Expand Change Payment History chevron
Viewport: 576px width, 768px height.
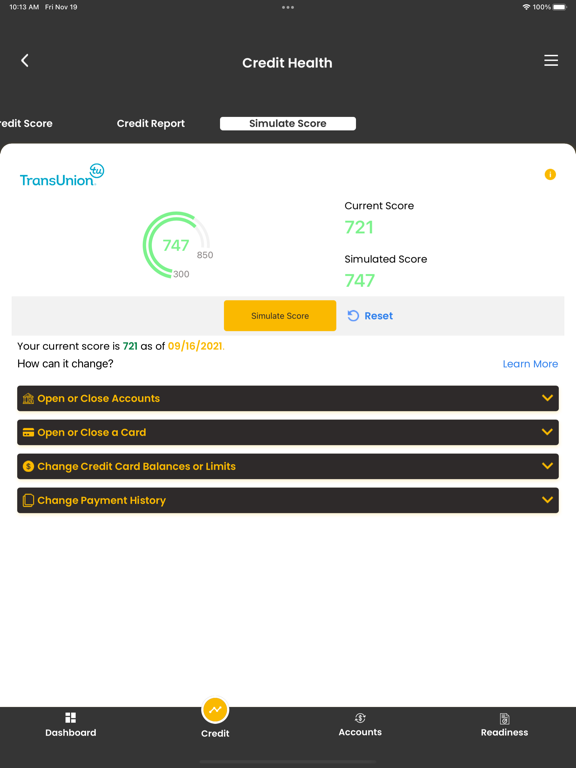click(547, 500)
